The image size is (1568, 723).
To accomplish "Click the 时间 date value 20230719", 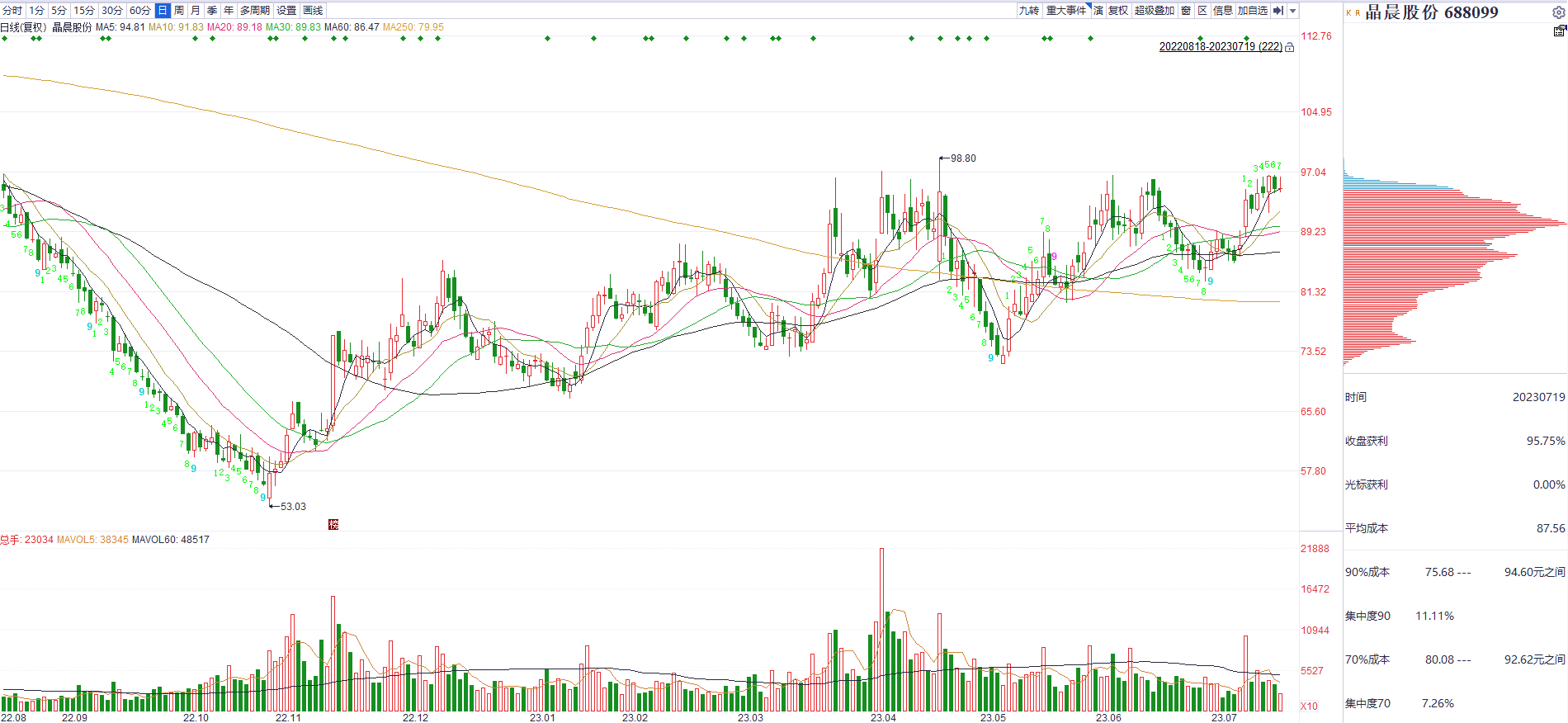I will (x=1539, y=397).
